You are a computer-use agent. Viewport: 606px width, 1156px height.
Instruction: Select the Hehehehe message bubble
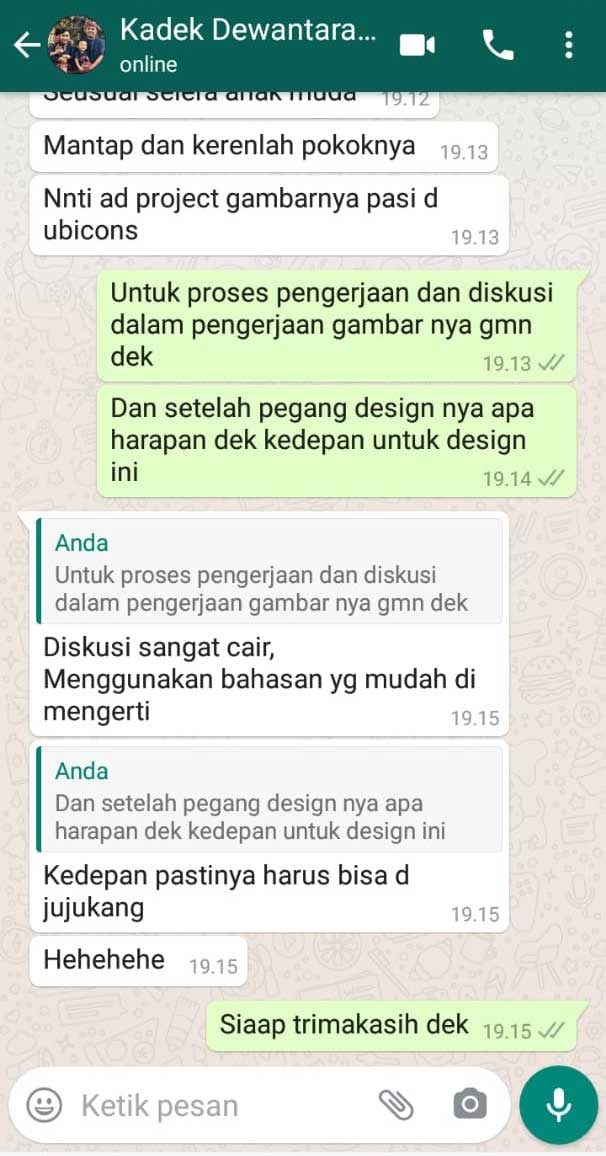[138, 961]
